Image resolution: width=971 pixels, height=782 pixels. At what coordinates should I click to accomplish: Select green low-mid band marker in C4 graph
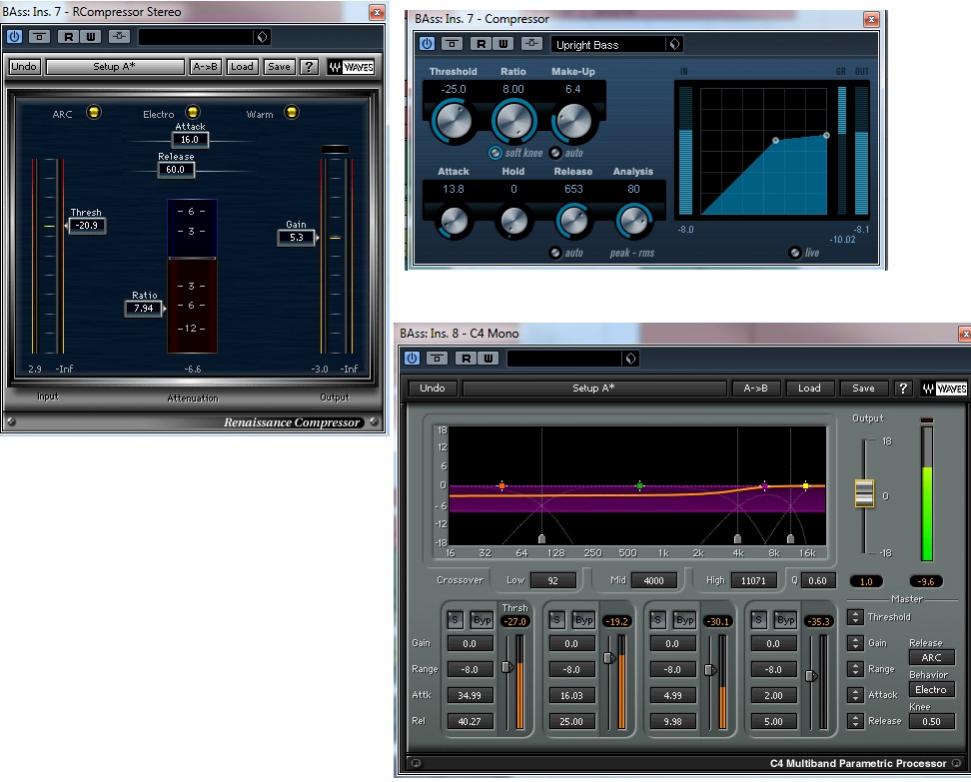click(640, 486)
